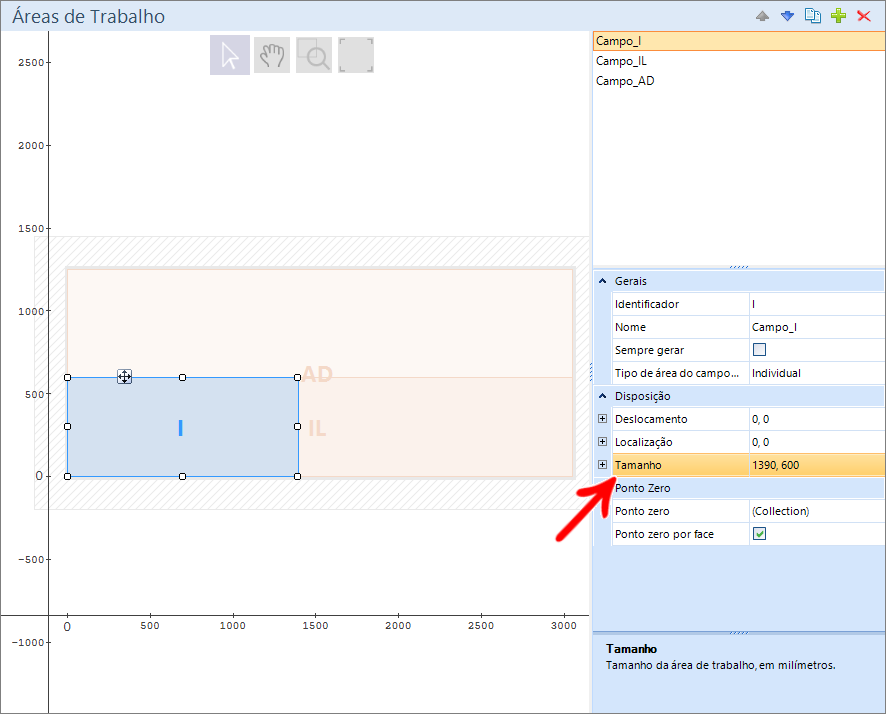Screen dimensions: 886x714
Task: Collapse the Disposição section
Action: click(x=602, y=396)
